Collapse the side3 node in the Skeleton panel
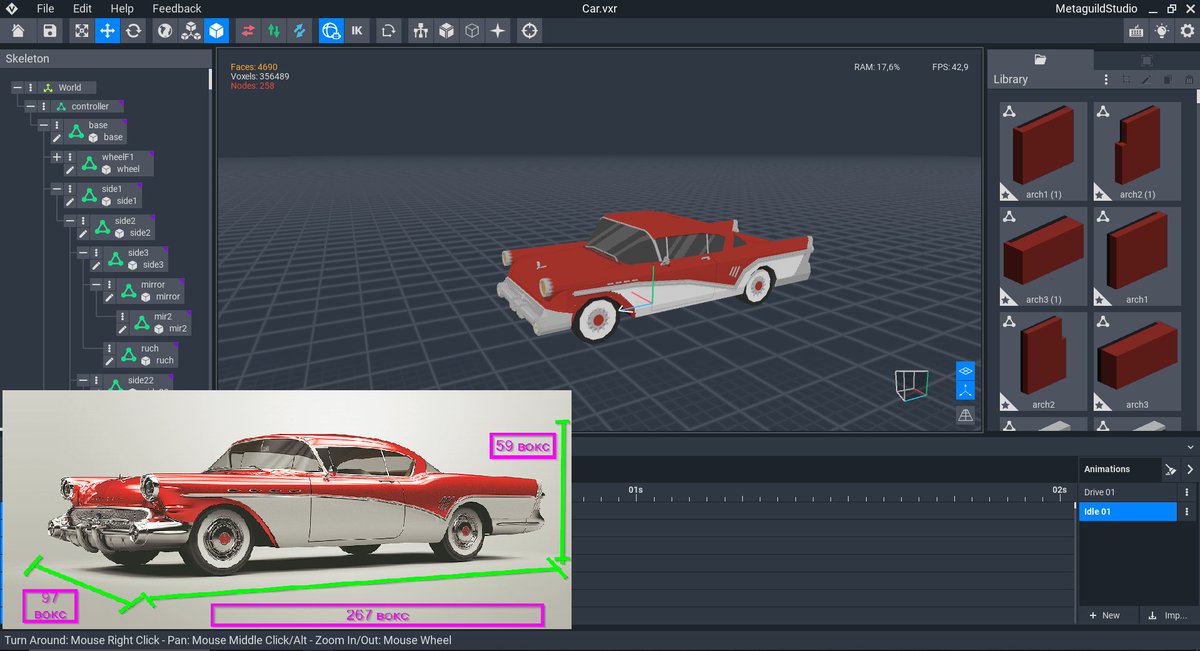This screenshot has width=1200, height=651. point(82,253)
